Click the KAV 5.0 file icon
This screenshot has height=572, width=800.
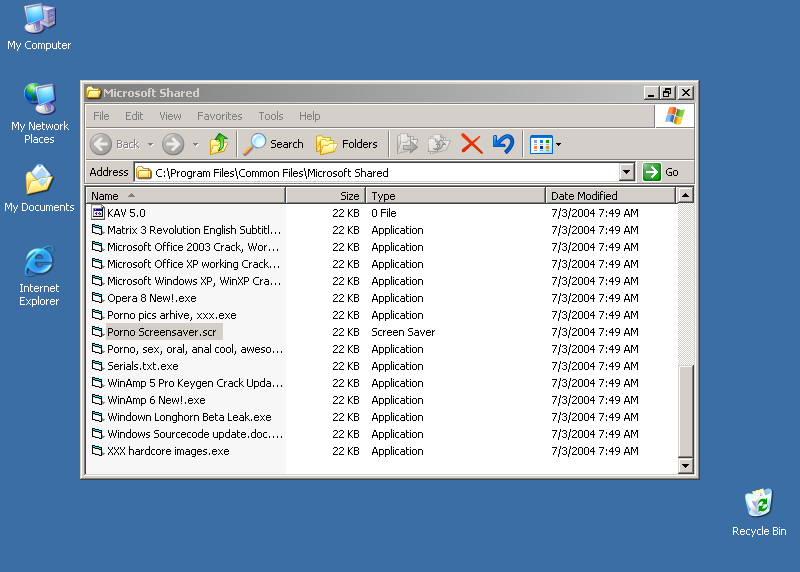pyautogui.click(x=97, y=212)
